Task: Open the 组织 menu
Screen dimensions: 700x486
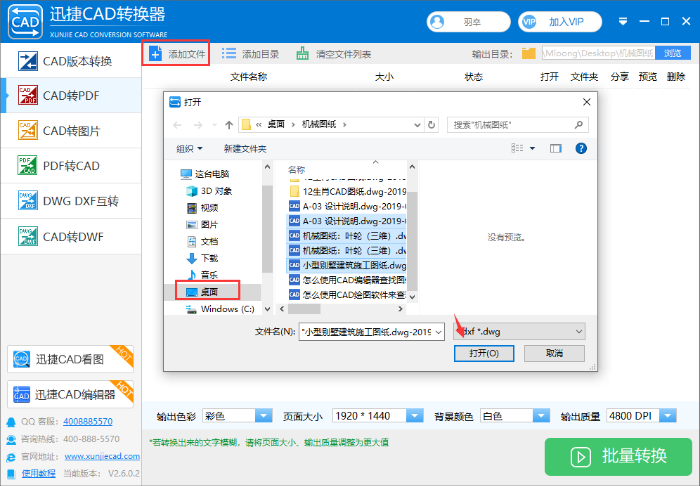Action: point(189,149)
